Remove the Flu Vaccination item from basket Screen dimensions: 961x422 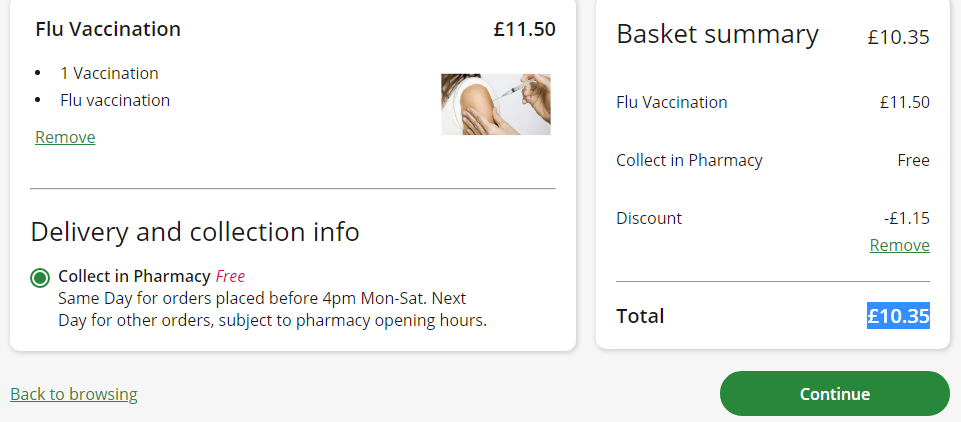pyautogui.click(x=65, y=137)
